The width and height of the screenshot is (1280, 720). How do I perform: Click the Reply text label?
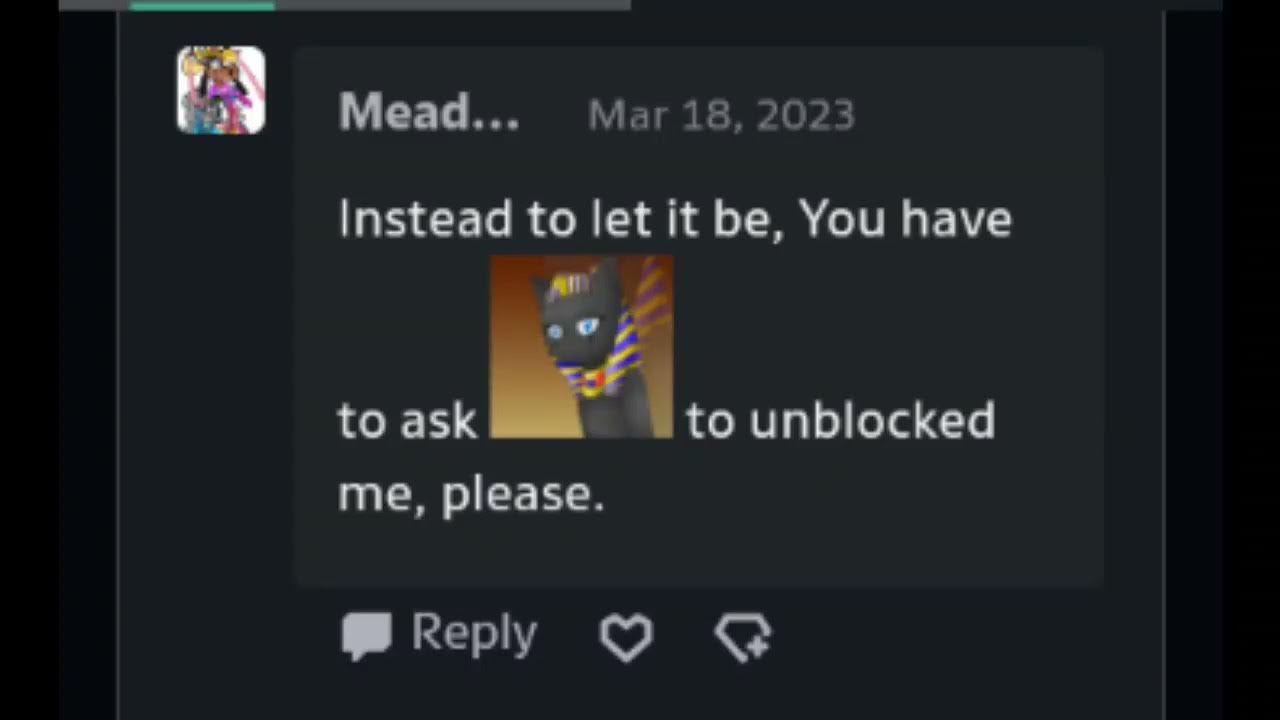click(x=474, y=633)
